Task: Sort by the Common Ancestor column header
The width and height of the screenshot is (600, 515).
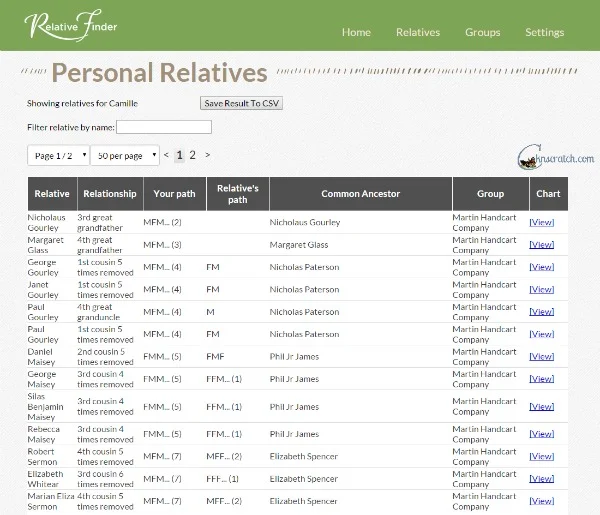Action: coord(360,194)
